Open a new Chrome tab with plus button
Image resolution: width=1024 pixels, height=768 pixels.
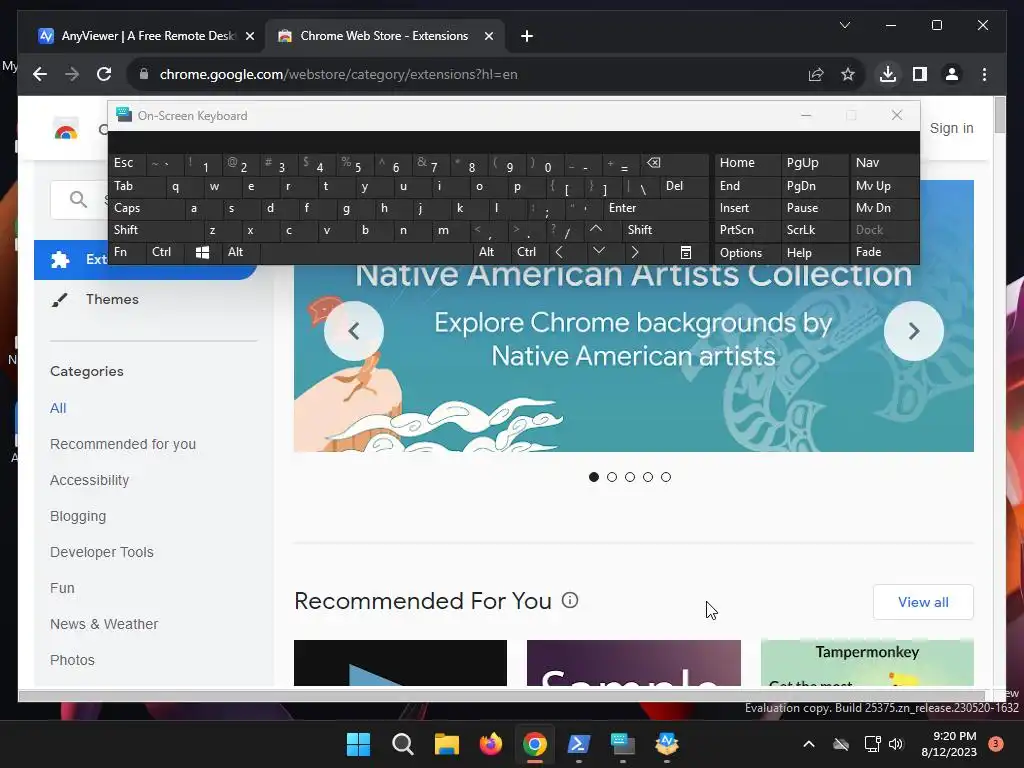click(527, 36)
